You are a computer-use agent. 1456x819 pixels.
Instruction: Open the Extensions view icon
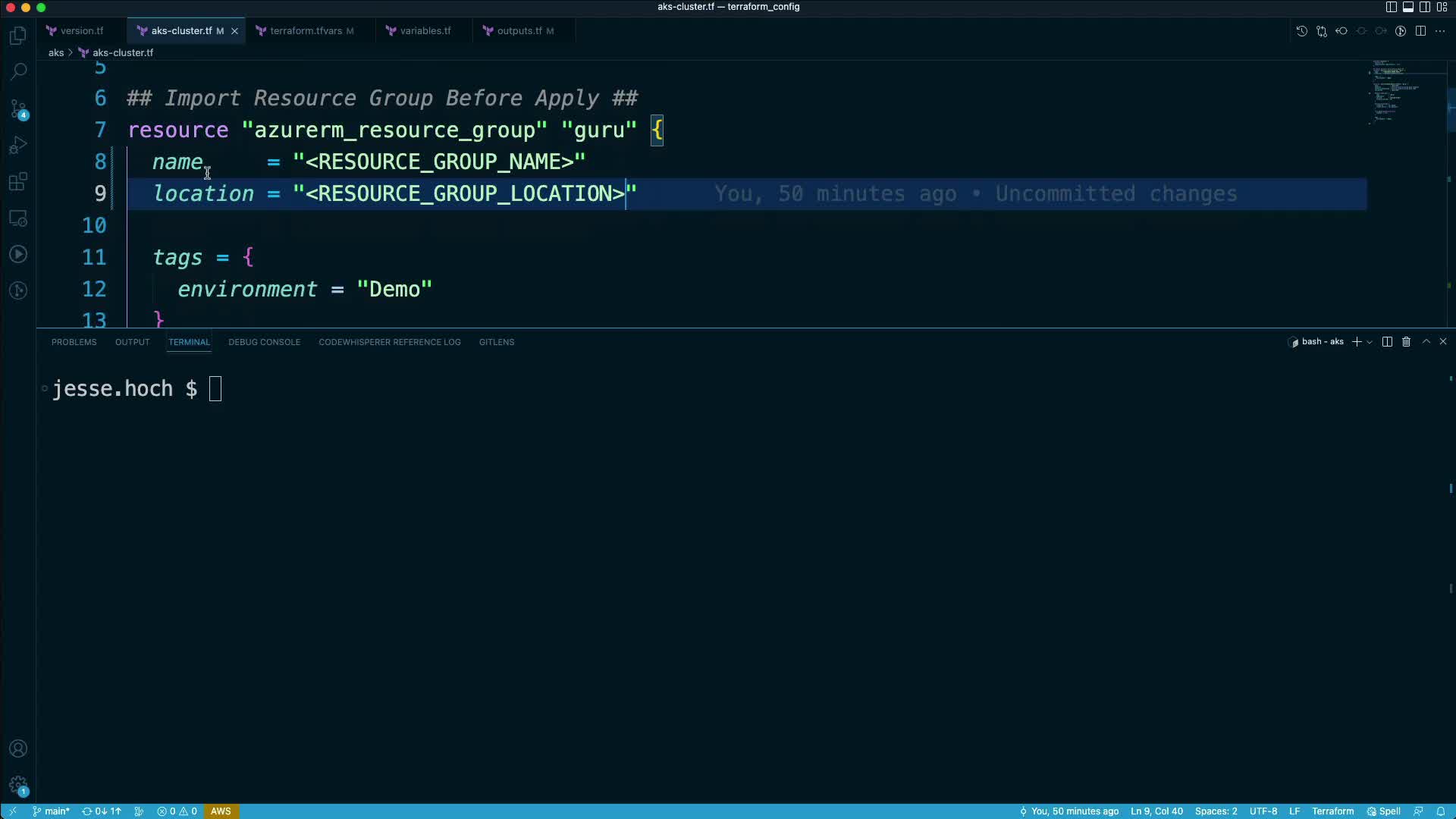[x=18, y=182]
